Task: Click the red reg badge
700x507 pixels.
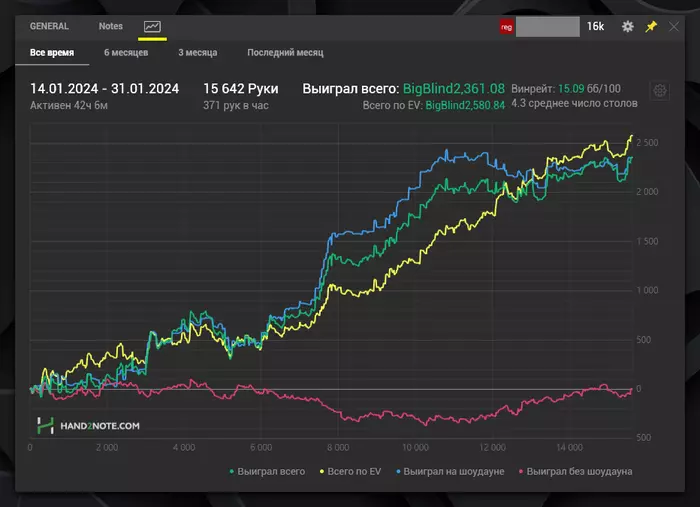Action: click(x=506, y=27)
